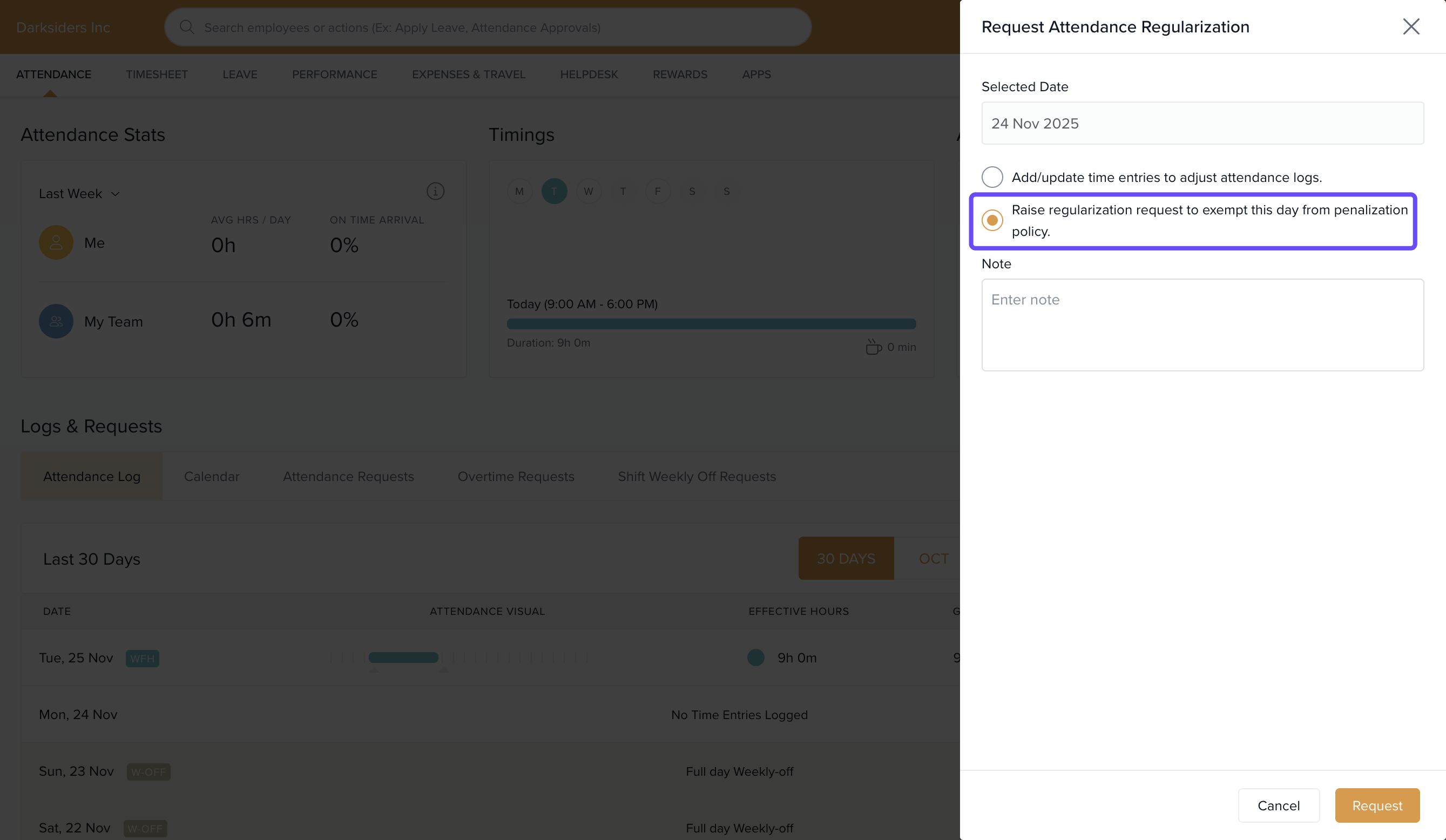Open the LEAVE menu

(x=240, y=74)
